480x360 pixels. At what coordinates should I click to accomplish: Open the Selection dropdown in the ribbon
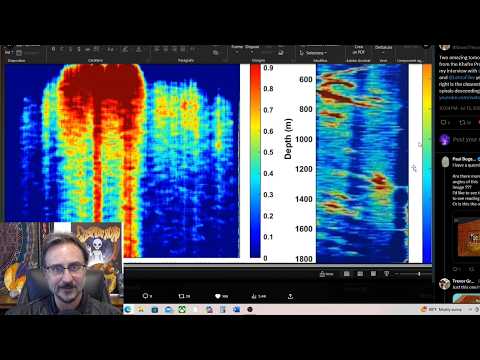coord(313,53)
